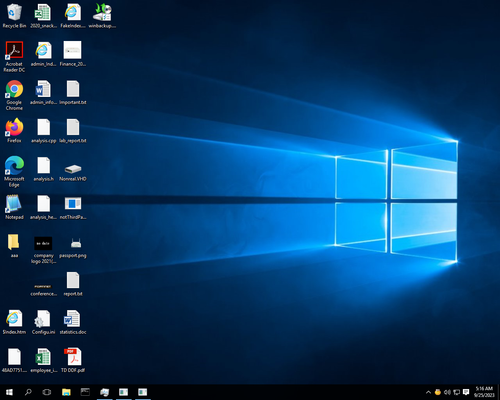The image size is (500, 400).
Task: Open Task View from the taskbar
Action: [x=47, y=392]
